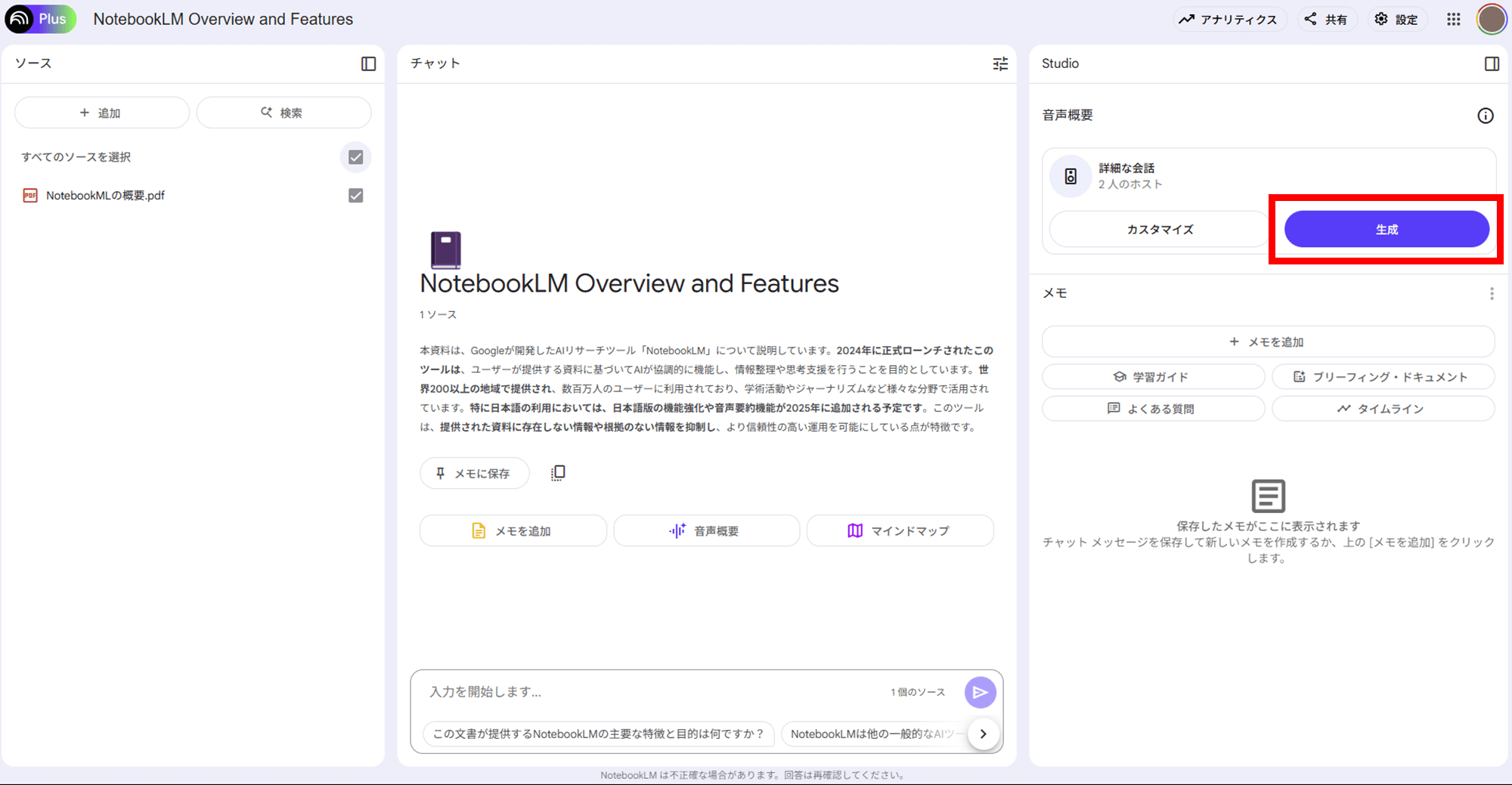The image size is (1512, 785).
Task: Open 設定 settings menu
Action: point(1396,20)
